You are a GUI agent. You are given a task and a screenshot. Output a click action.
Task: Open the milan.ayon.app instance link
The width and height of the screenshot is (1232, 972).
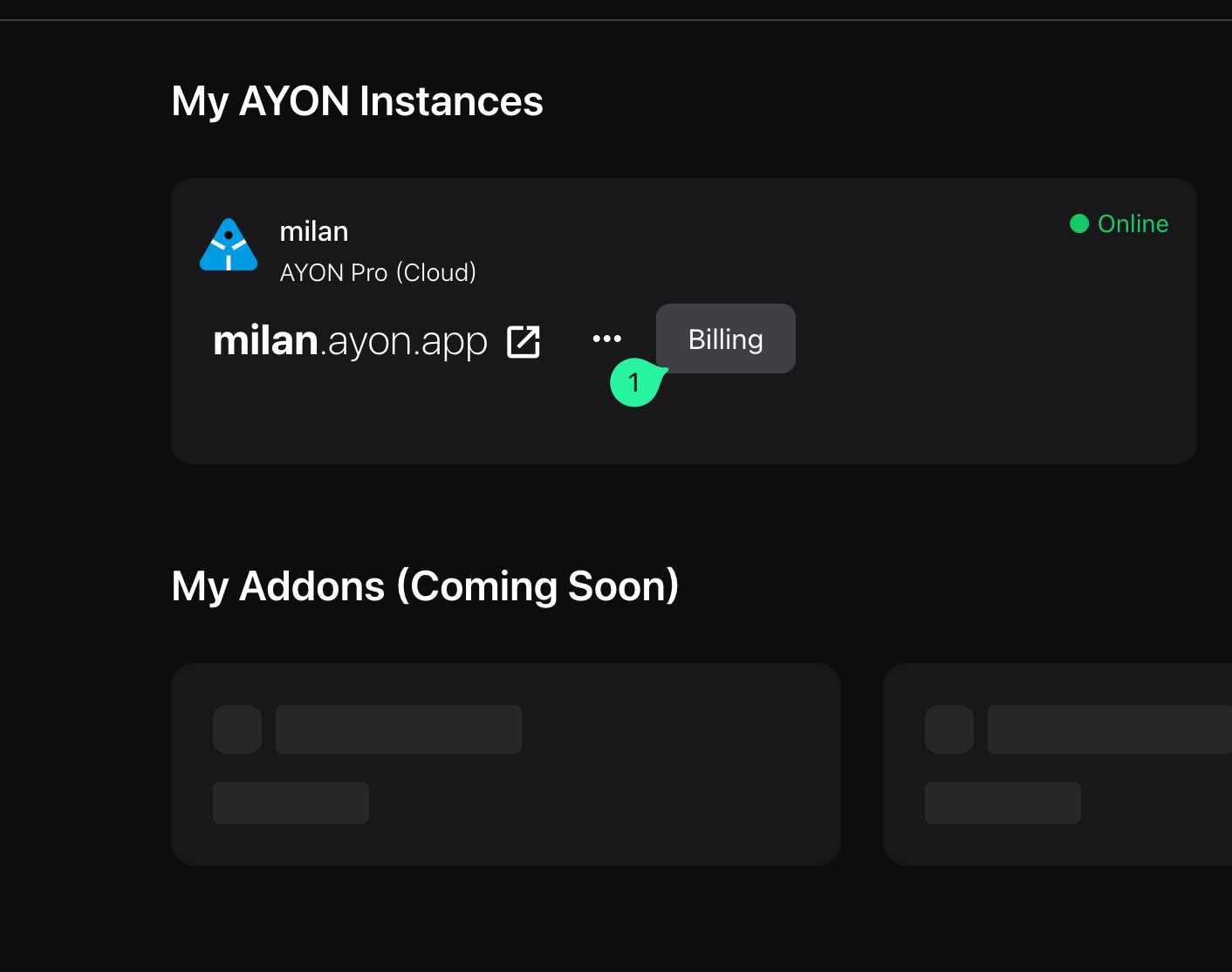[x=350, y=340]
